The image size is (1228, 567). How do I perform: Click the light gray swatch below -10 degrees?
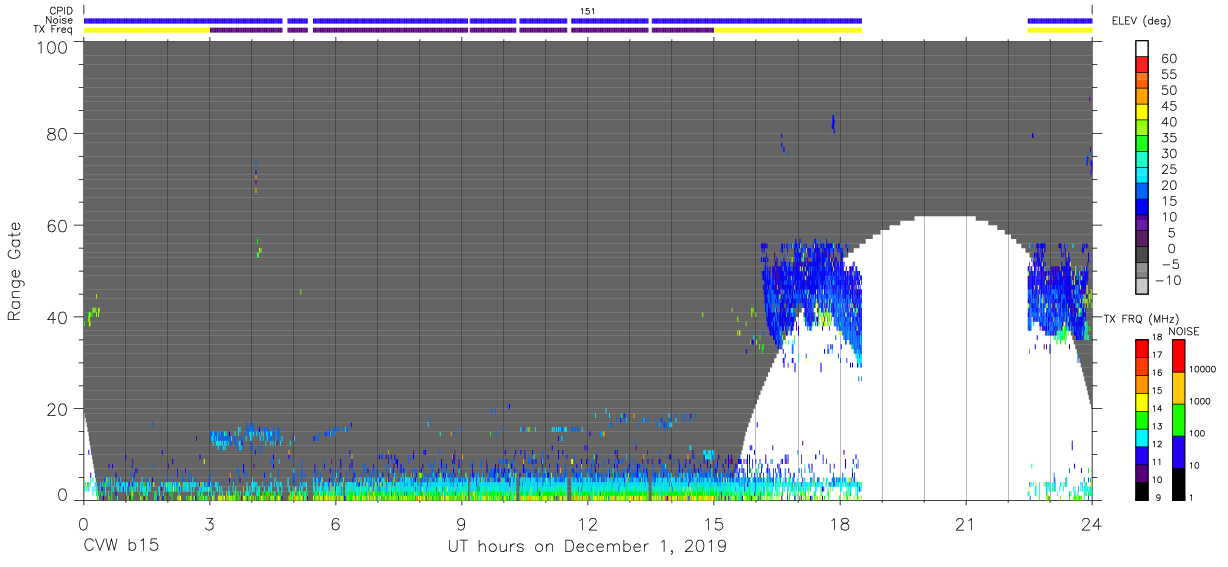coord(1142,287)
